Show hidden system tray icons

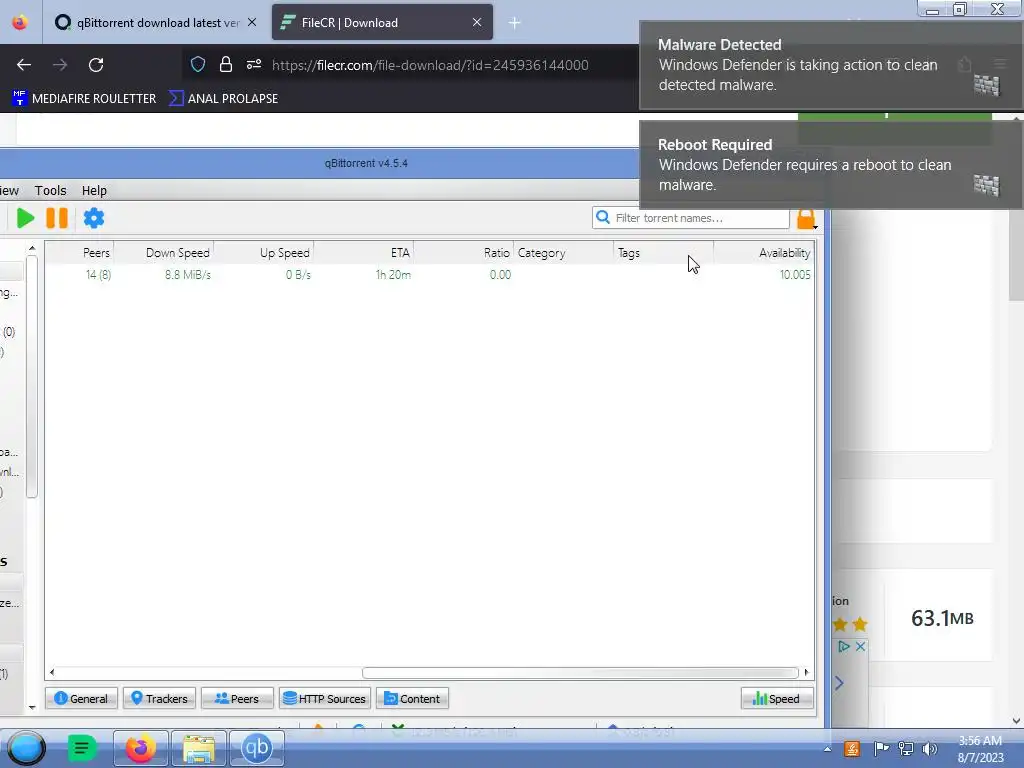pyautogui.click(x=827, y=749)
